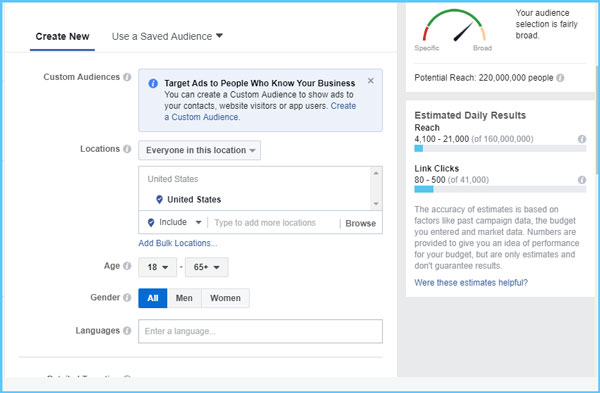Click the 80 - 500 link clicks value
Image resolution: width=600 pixels, height=393 pixels.
(430, 180)
